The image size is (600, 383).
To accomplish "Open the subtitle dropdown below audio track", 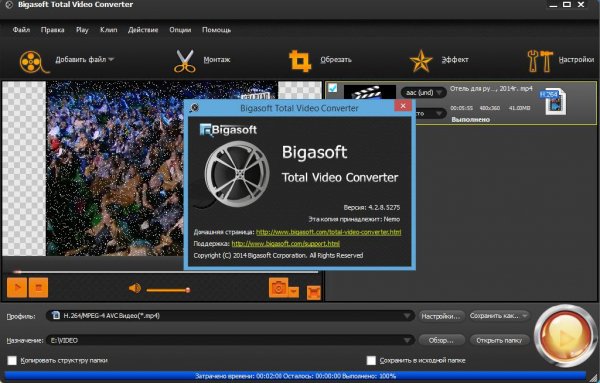I will (x=430, y=114).
